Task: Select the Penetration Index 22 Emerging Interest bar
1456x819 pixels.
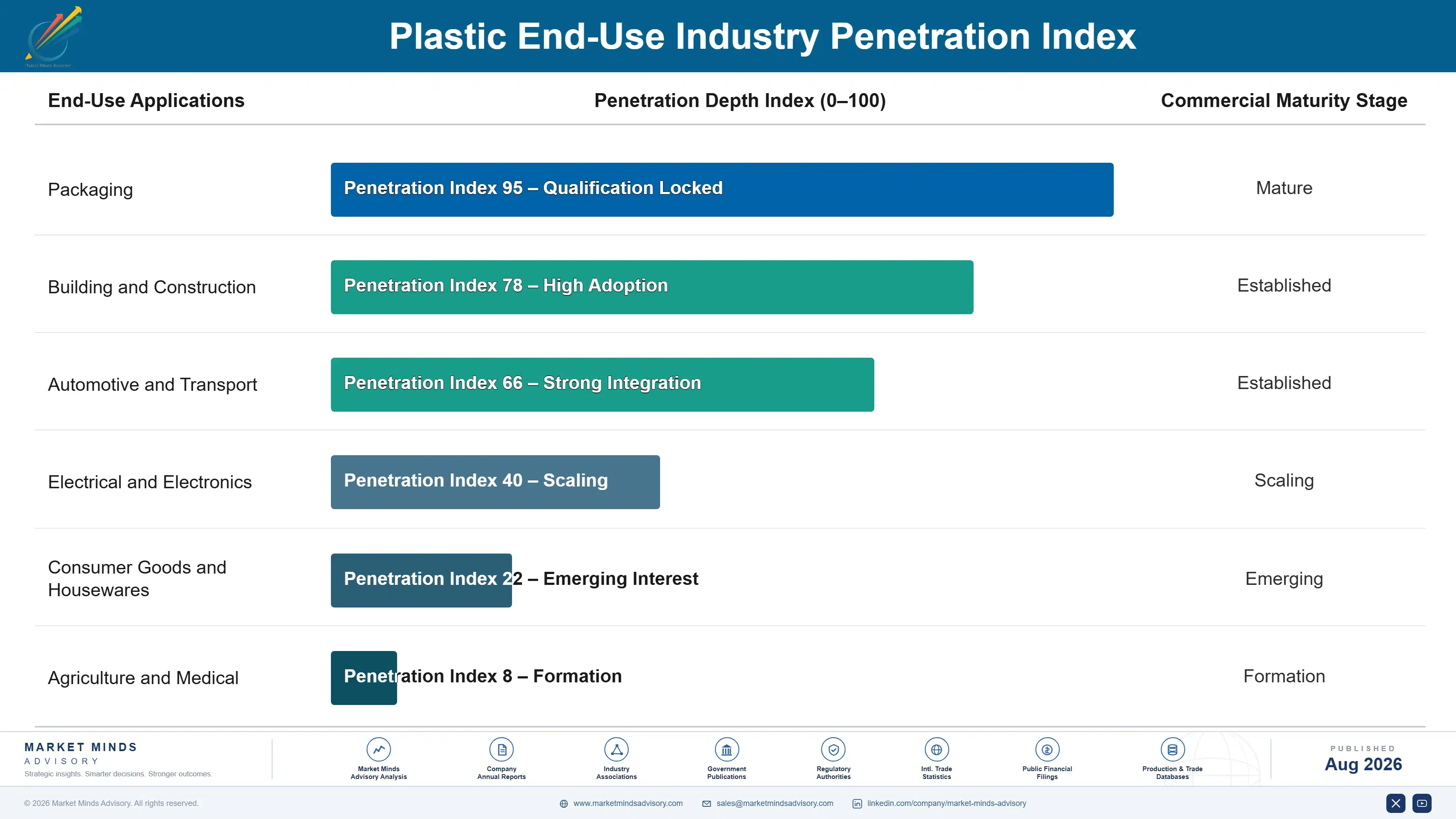Action: [x=421, y=580]
